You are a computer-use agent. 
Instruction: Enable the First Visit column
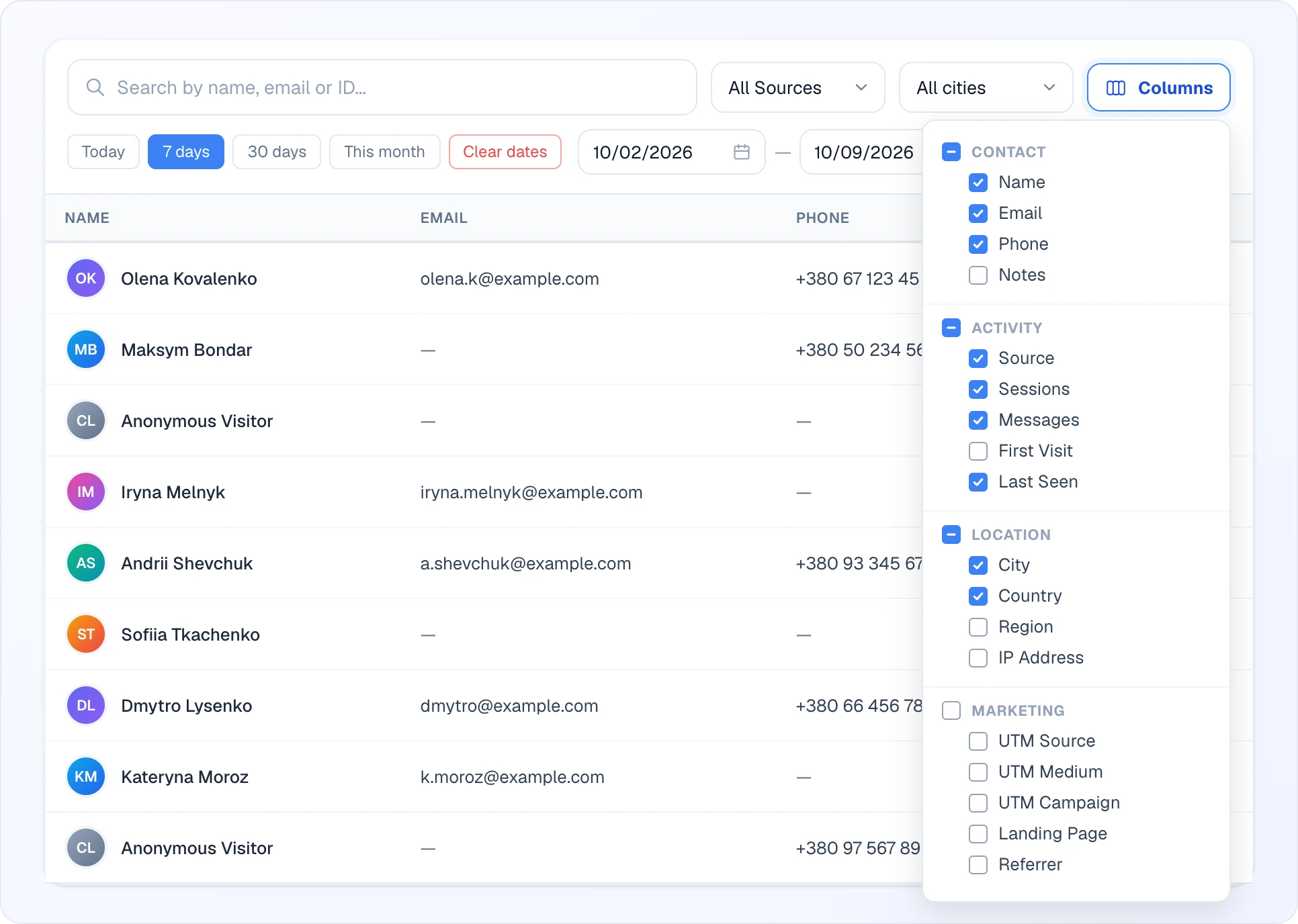click(x=978, y=451)
